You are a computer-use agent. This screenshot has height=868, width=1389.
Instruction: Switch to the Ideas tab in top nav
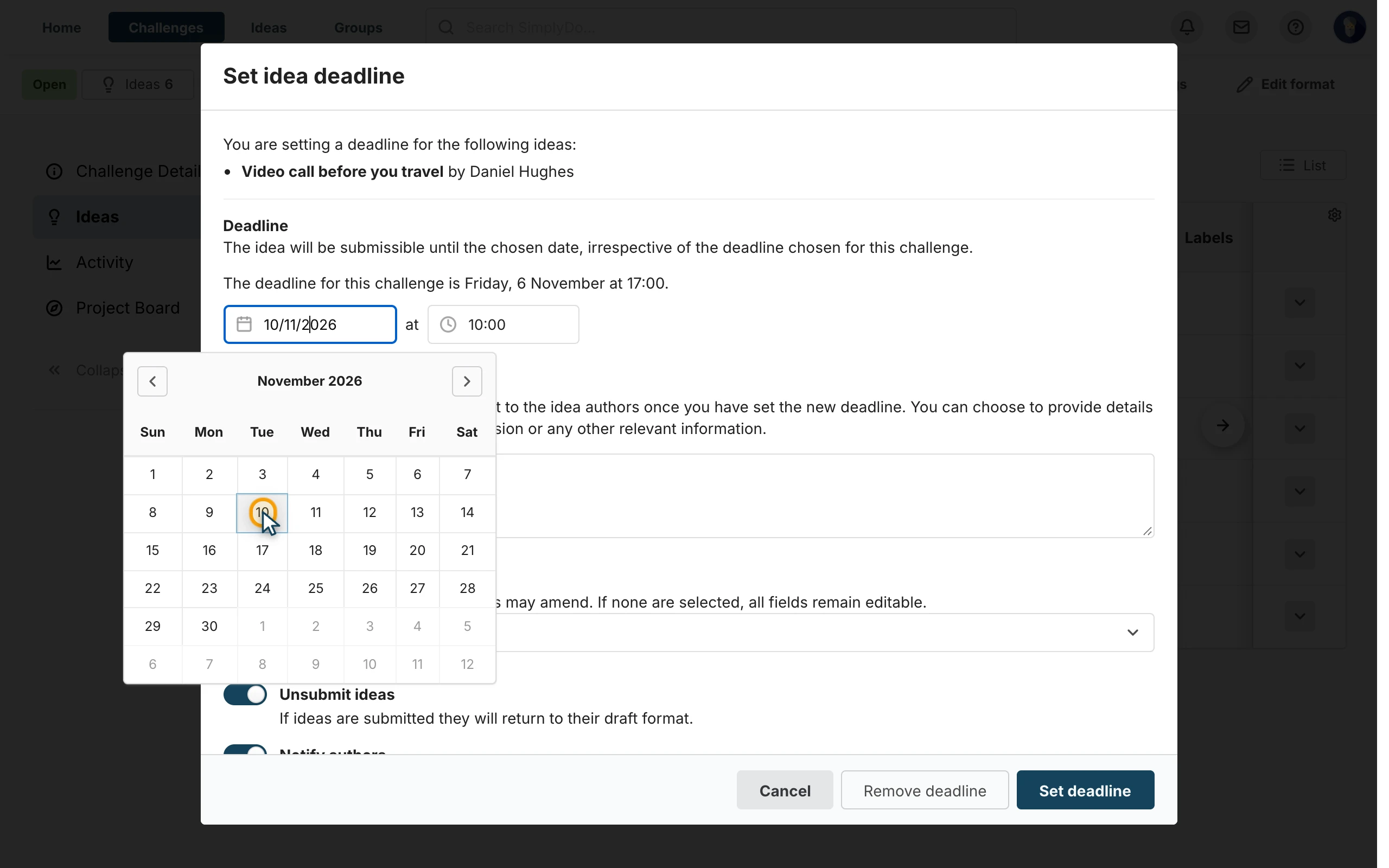(269, 27)
